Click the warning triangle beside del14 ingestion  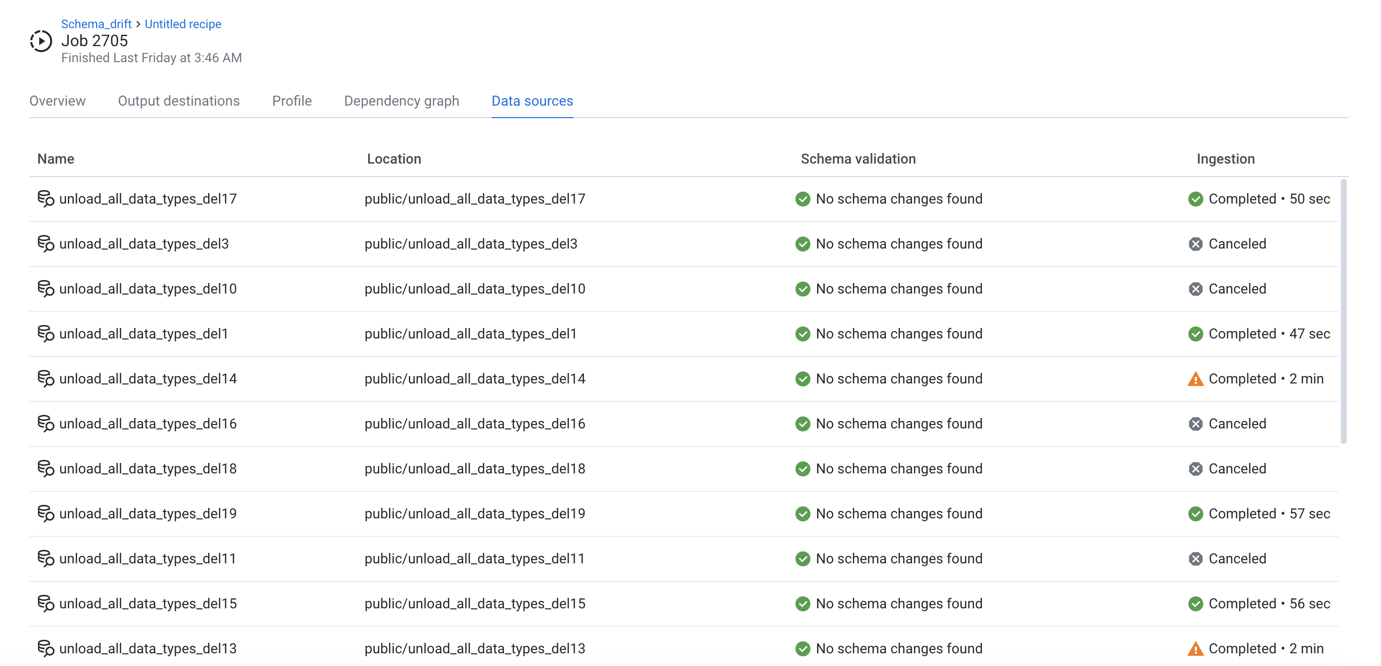click(x=1196, y=378)
